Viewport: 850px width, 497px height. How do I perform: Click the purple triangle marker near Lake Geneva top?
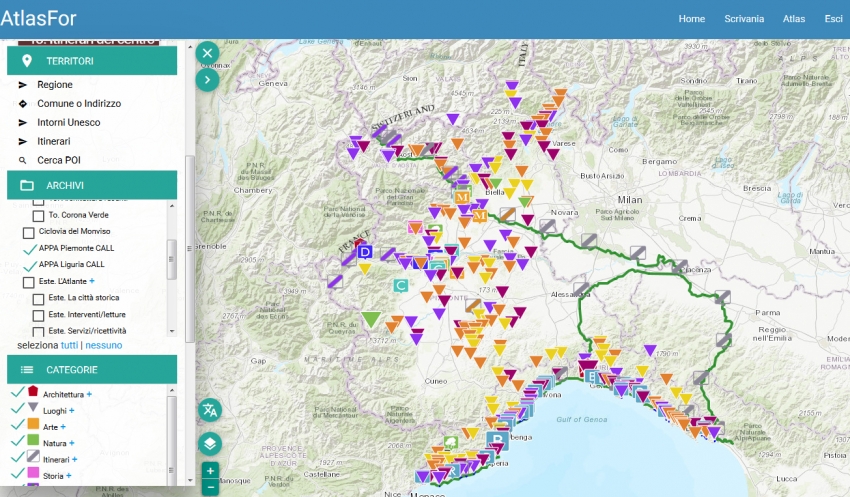pos(512,85)
